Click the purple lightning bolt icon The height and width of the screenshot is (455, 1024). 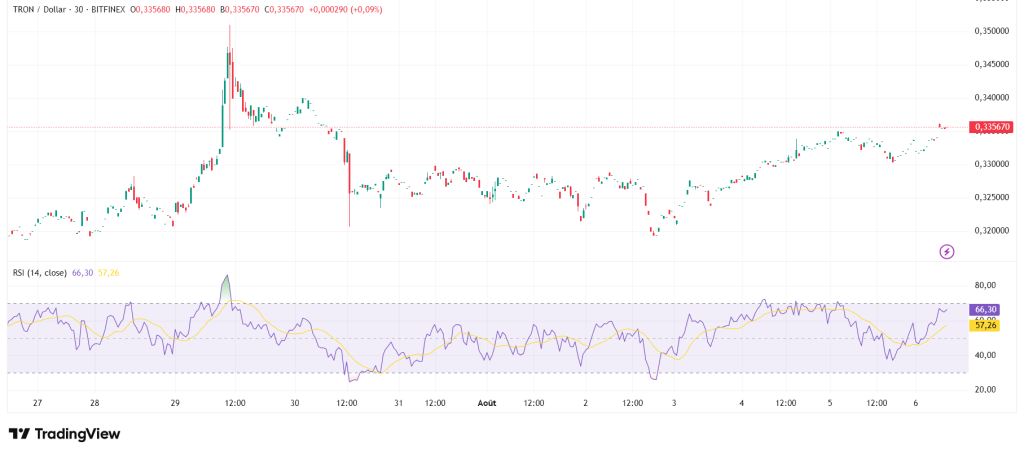(x=947, y=251)
